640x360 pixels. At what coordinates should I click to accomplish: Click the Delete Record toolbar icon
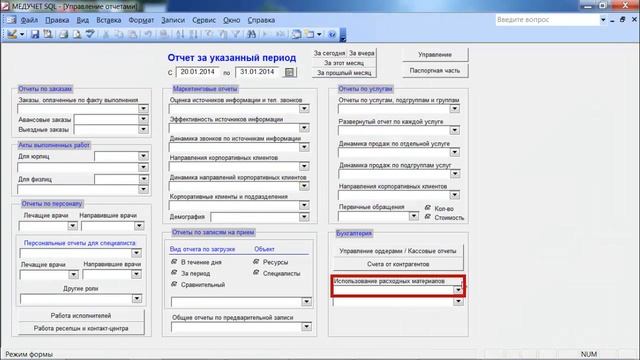[x=281, y=34]
